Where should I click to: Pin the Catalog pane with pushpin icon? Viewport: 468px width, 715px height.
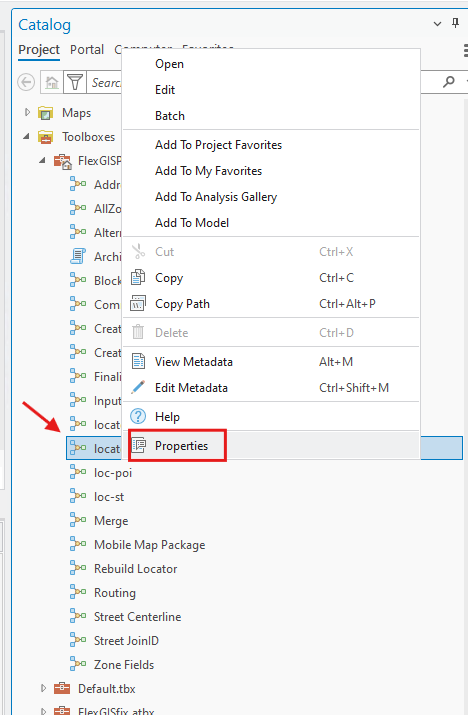point(455,23)
